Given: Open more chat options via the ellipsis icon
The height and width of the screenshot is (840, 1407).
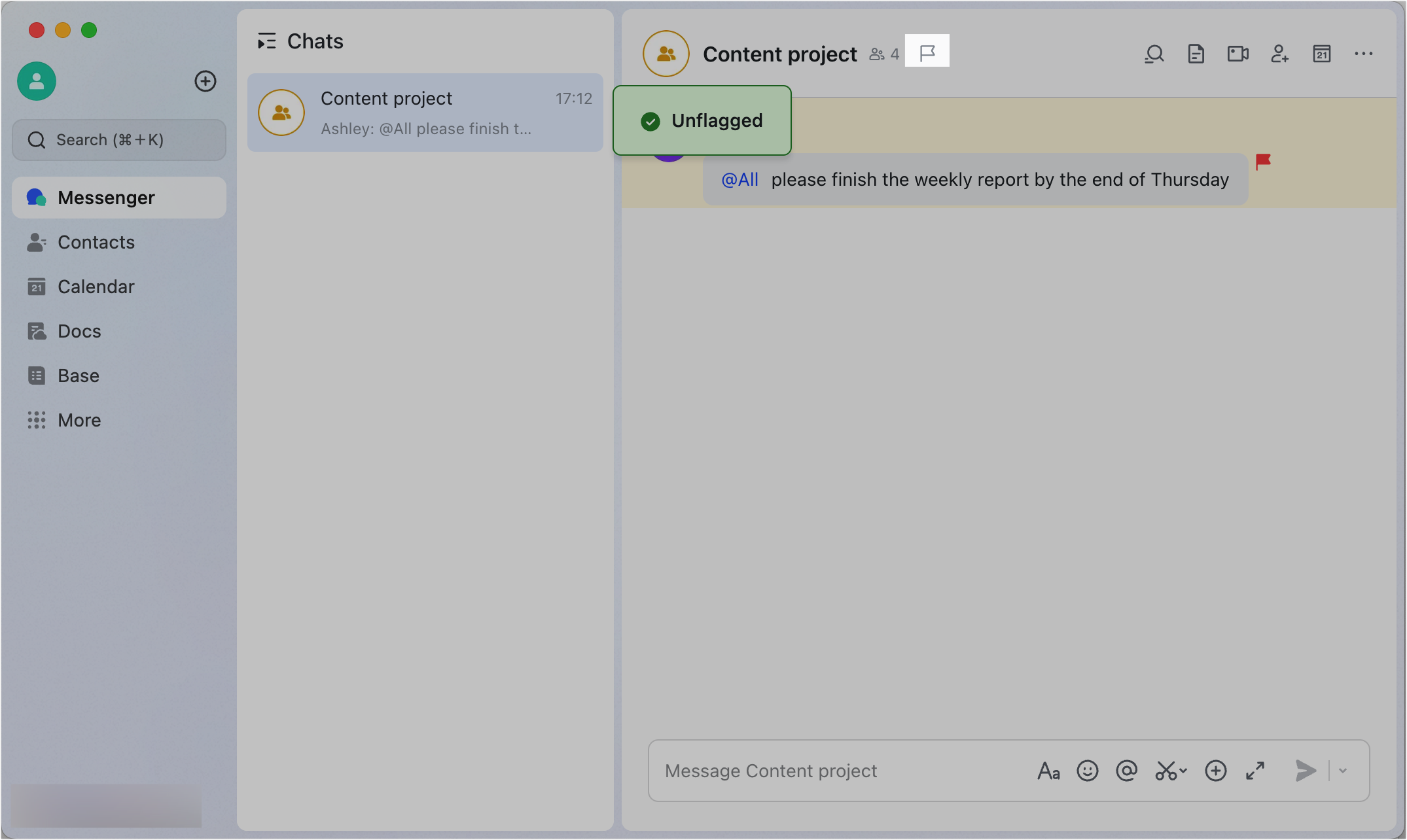Looking at the screenshot, I should [x=1363, y=54].
